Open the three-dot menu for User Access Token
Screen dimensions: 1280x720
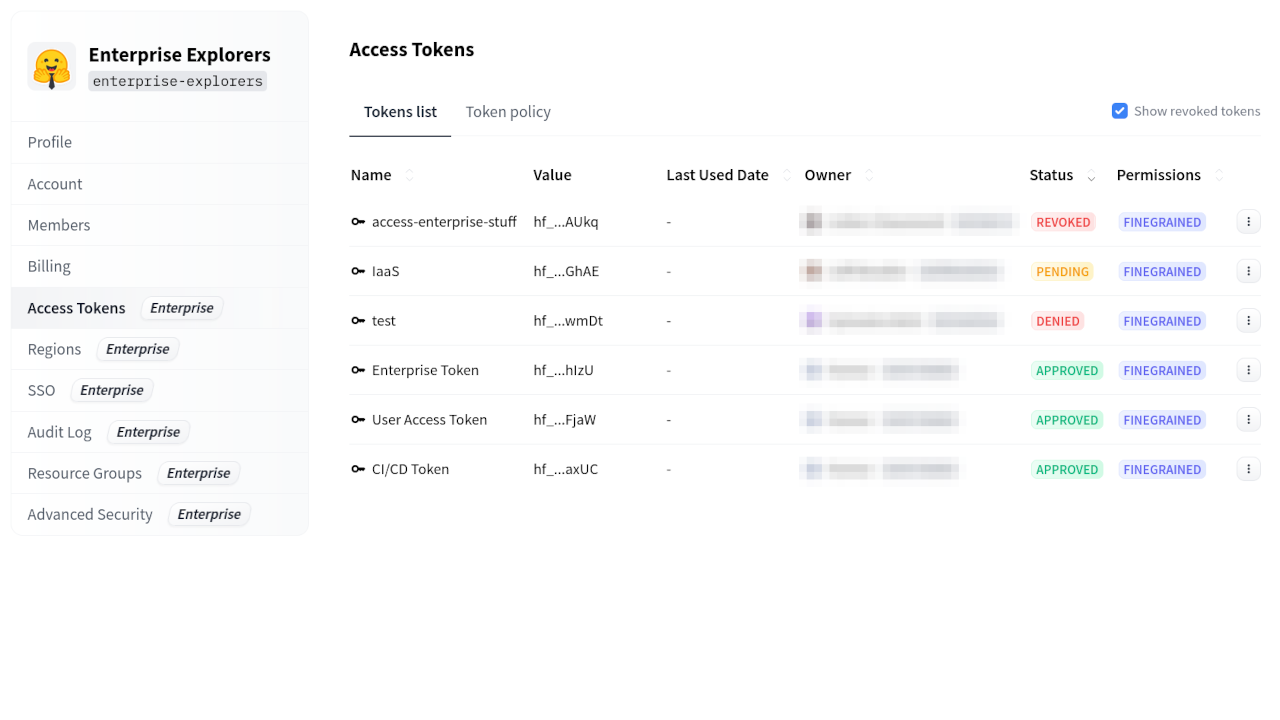pyautogui.click(x=1248, y=419)
